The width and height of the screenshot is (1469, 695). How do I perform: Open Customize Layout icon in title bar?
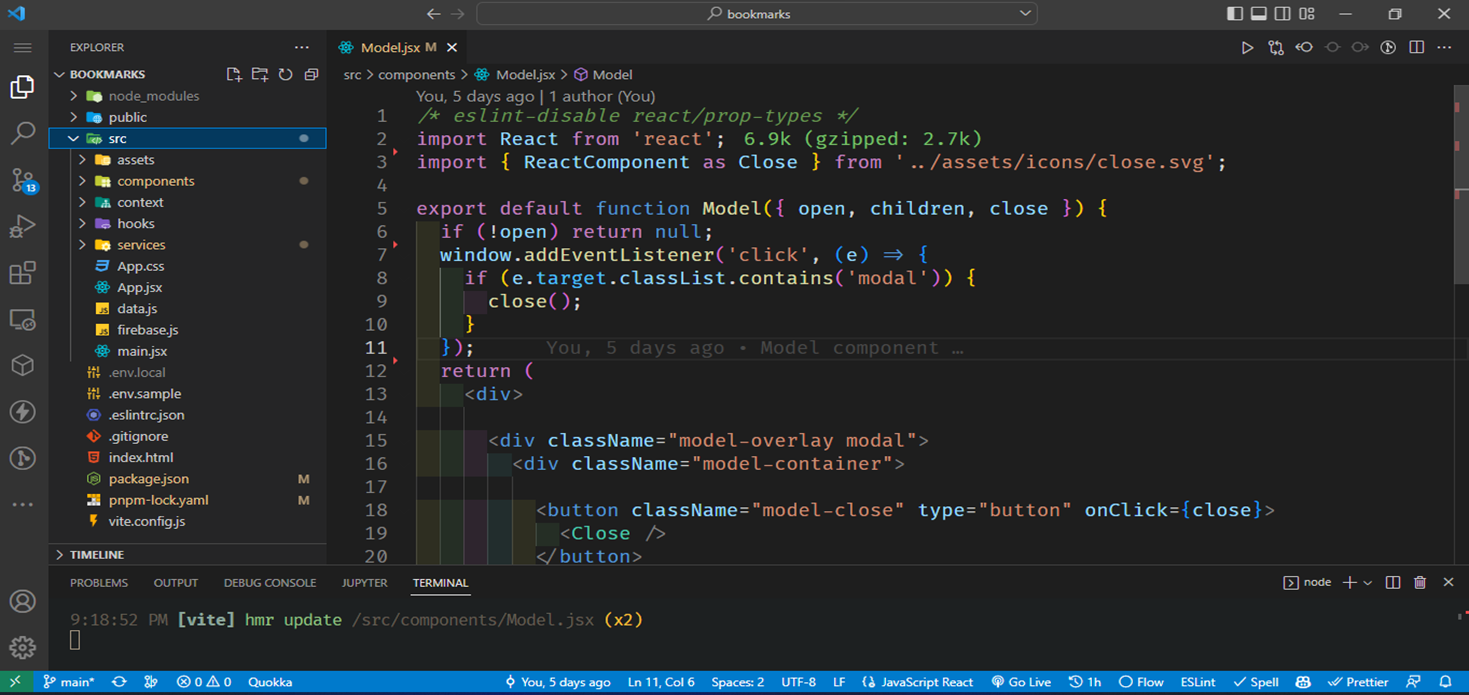(1308, 14)
